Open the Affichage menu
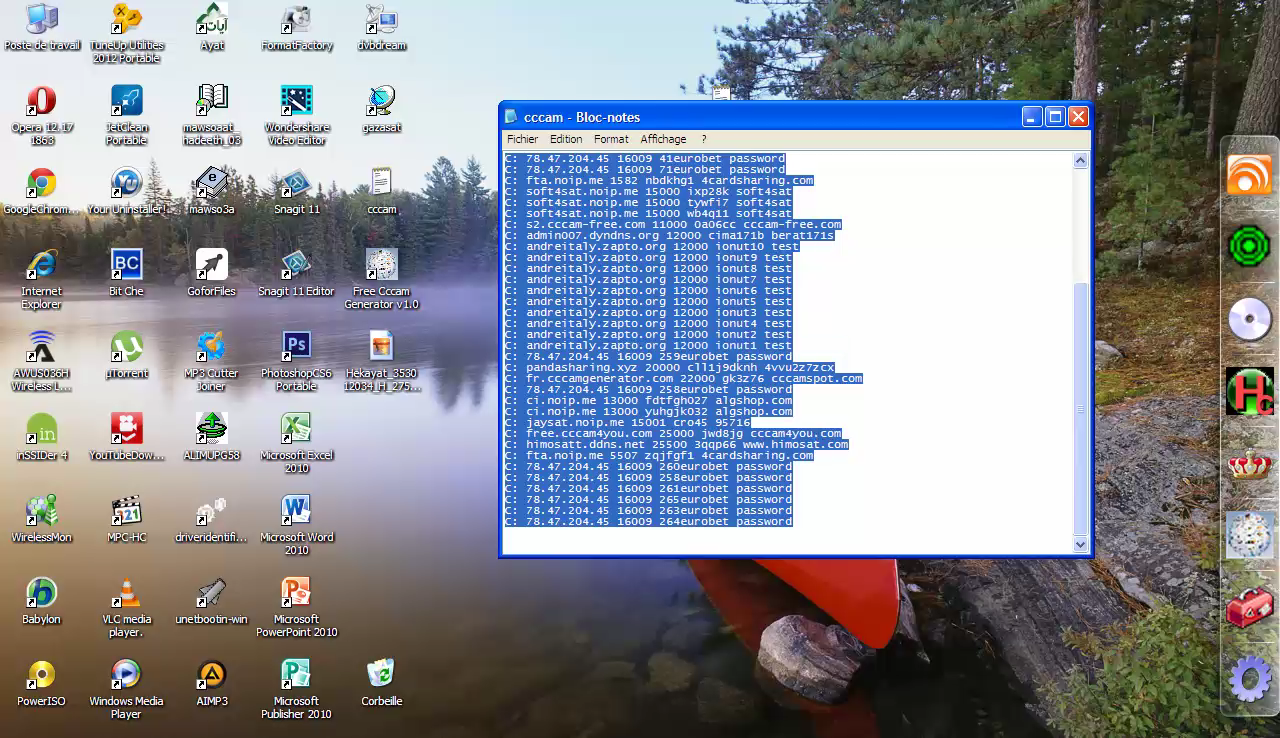The width and height of the screenshot is (1280, 738). [663, 139]
